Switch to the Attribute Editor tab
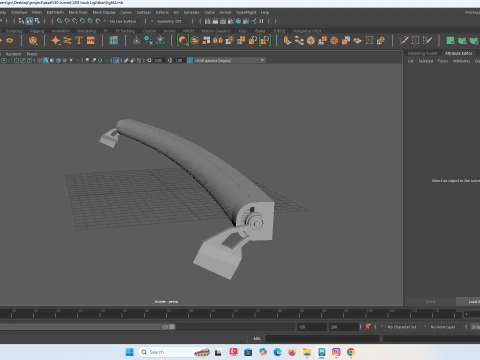Screen dimensions: 480x360 point(458,53)
